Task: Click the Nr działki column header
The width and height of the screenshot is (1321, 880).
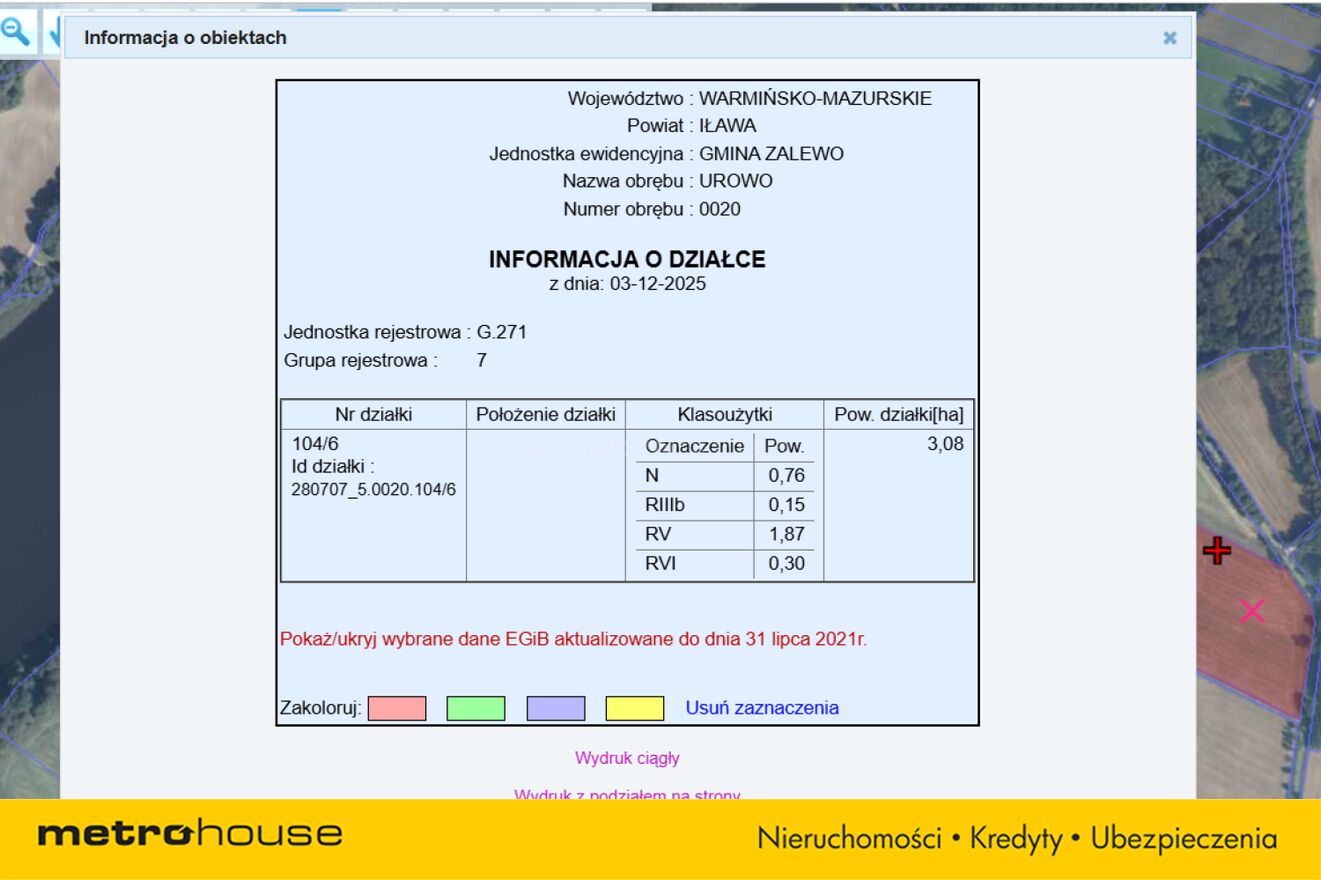Action: [373, 415]
